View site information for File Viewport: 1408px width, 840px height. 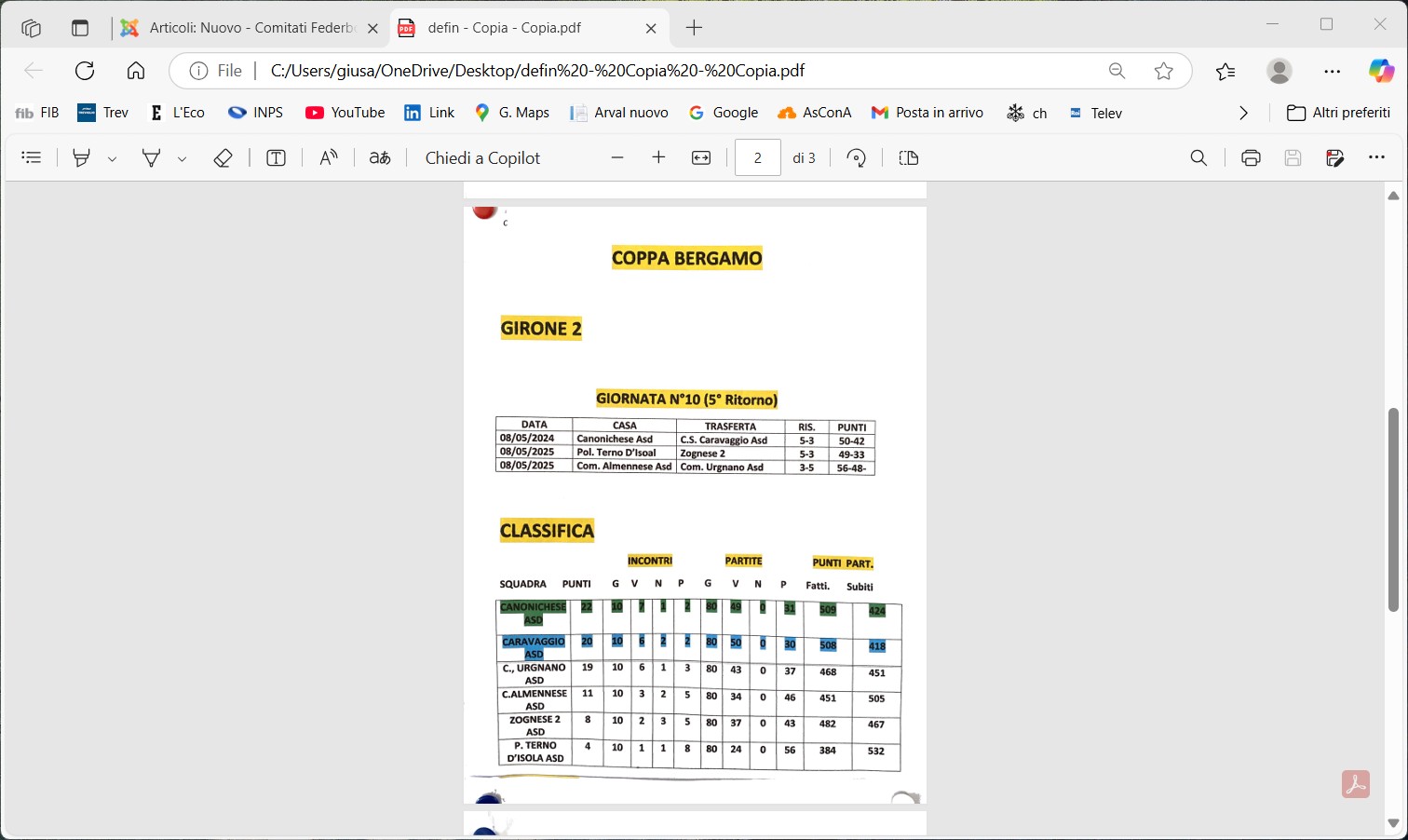(216, 71)
